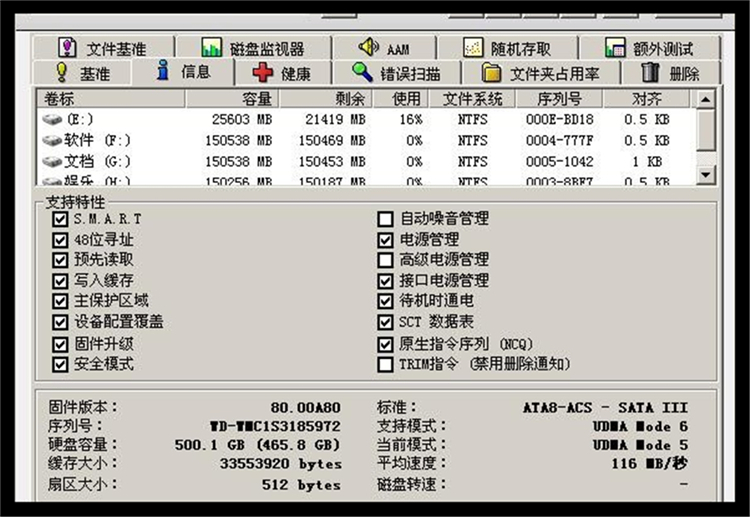This screenshot has width=750, height=517.
Task: Open the 文件夹占用率 folder usage tab
Action: 541,73
